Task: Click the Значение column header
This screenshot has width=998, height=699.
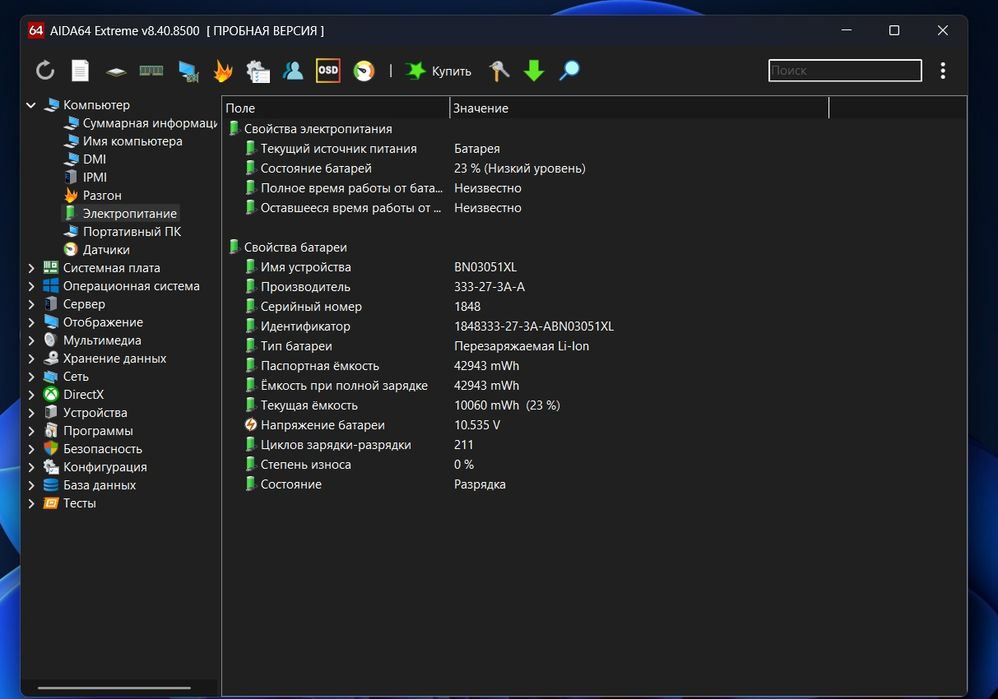Action: coord(639,108)
